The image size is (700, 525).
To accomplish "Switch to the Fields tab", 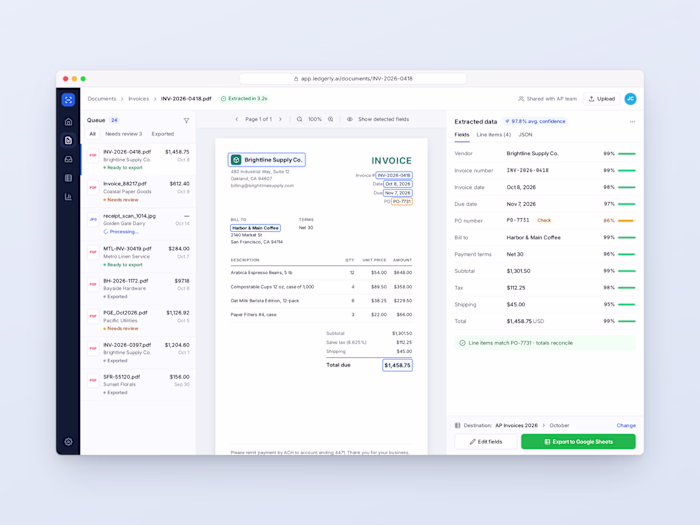I will (462, 135).
